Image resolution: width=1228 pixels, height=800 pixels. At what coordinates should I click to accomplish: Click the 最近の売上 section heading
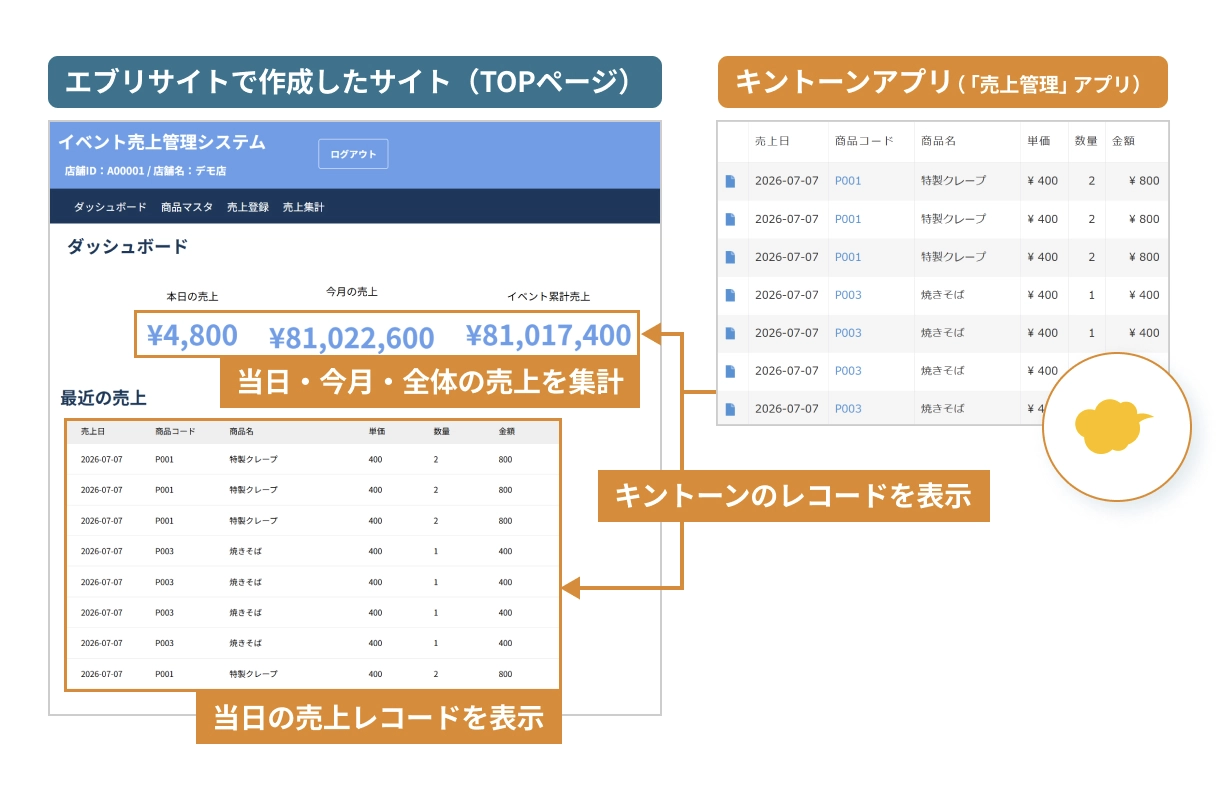tap(103, 398)
